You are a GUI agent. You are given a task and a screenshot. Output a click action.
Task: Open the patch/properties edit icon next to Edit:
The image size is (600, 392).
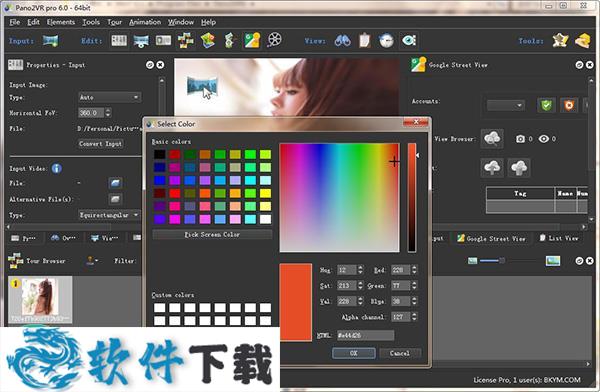click(119, 40)
